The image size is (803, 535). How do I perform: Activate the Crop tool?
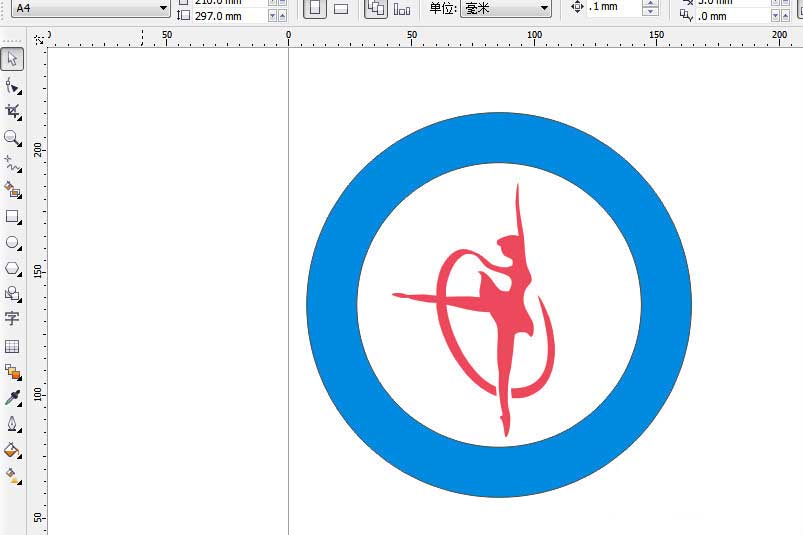point(12,112)
